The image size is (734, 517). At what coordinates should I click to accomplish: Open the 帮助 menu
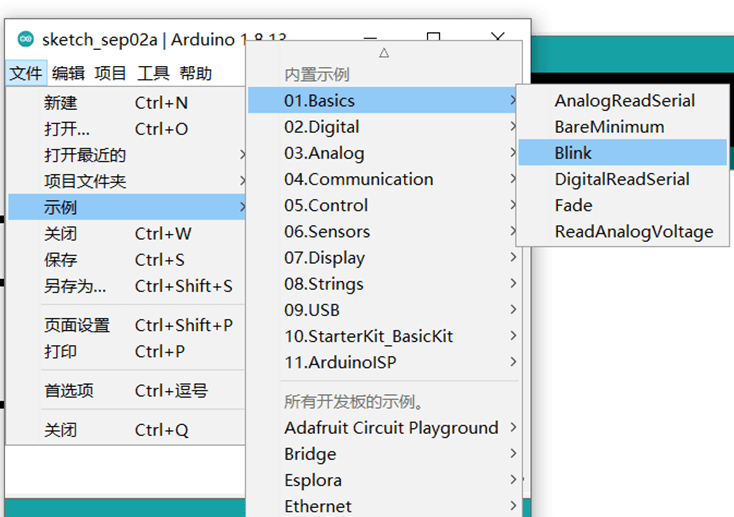[x=196, y=74]
